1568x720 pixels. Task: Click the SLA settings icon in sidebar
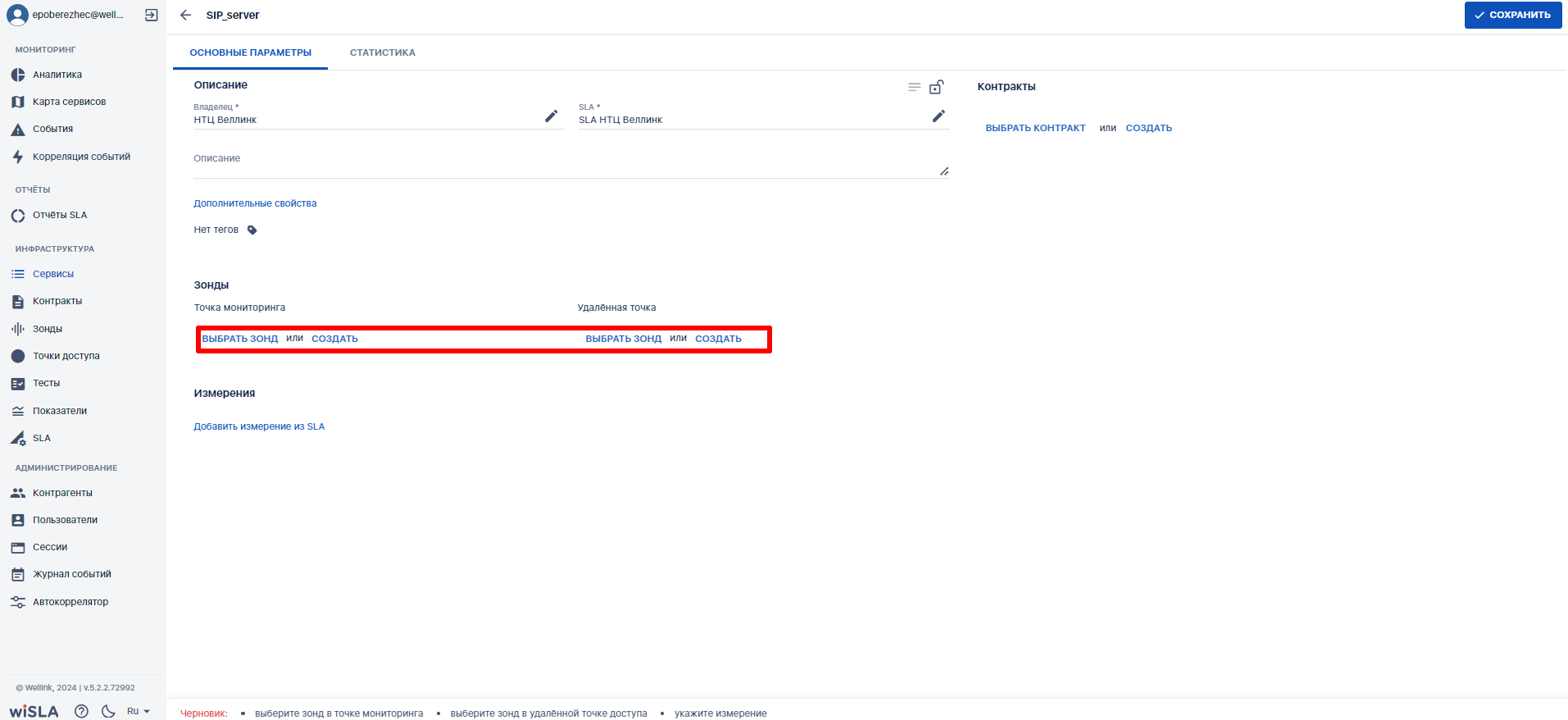18,439
